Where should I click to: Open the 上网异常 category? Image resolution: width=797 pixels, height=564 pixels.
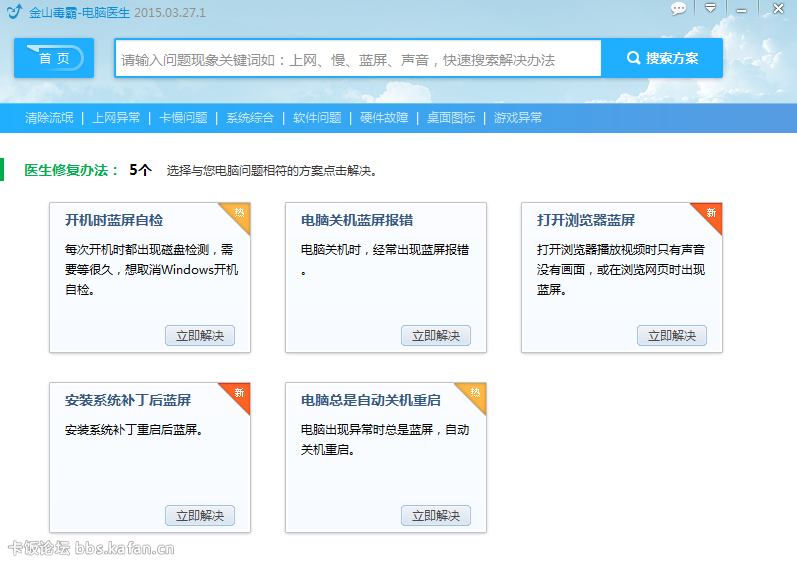[116, 118]
